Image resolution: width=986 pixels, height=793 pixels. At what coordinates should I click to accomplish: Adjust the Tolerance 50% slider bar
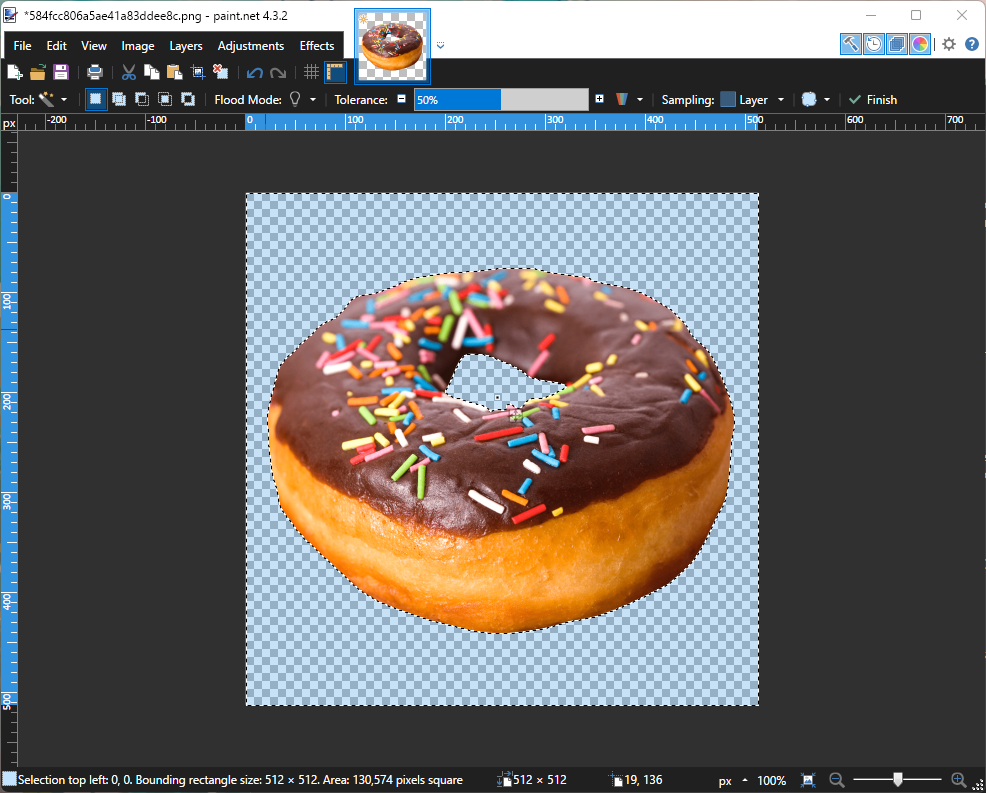tap(501, 99)
